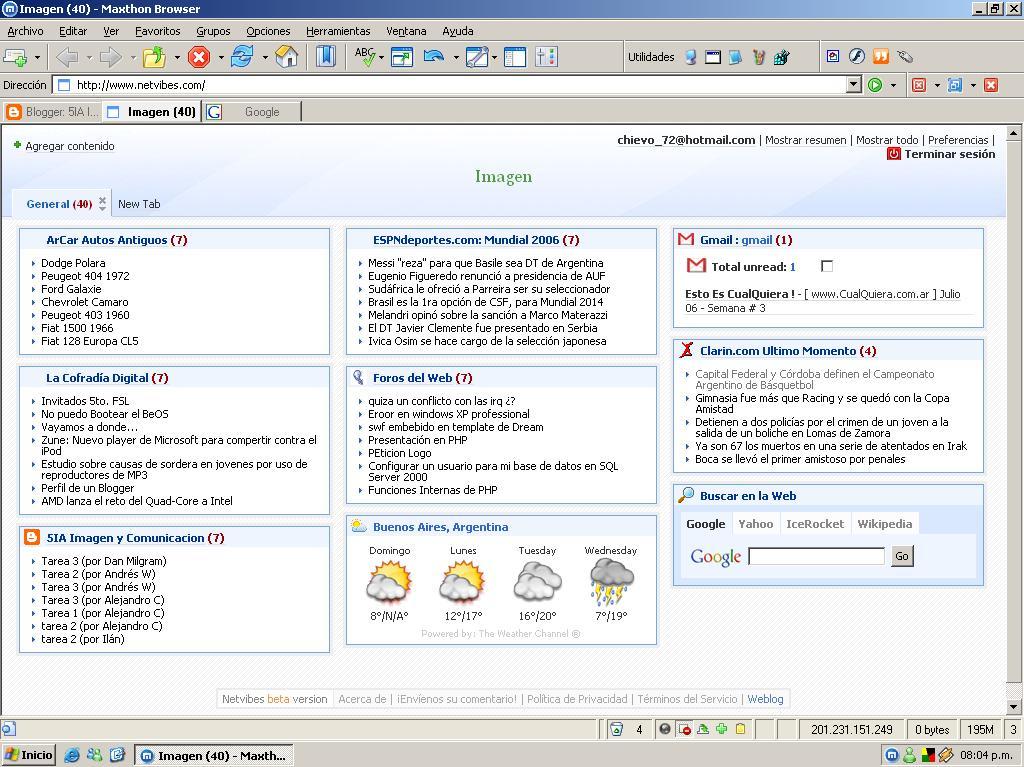Open the Stop button dropdown arrow

pyautogui.click(x=221, y=57)
